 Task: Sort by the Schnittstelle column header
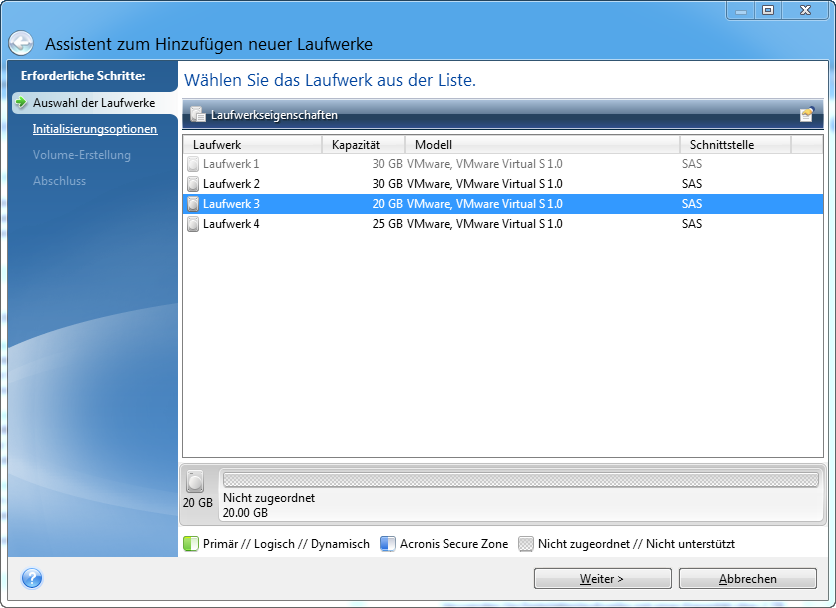click(734, 145)
